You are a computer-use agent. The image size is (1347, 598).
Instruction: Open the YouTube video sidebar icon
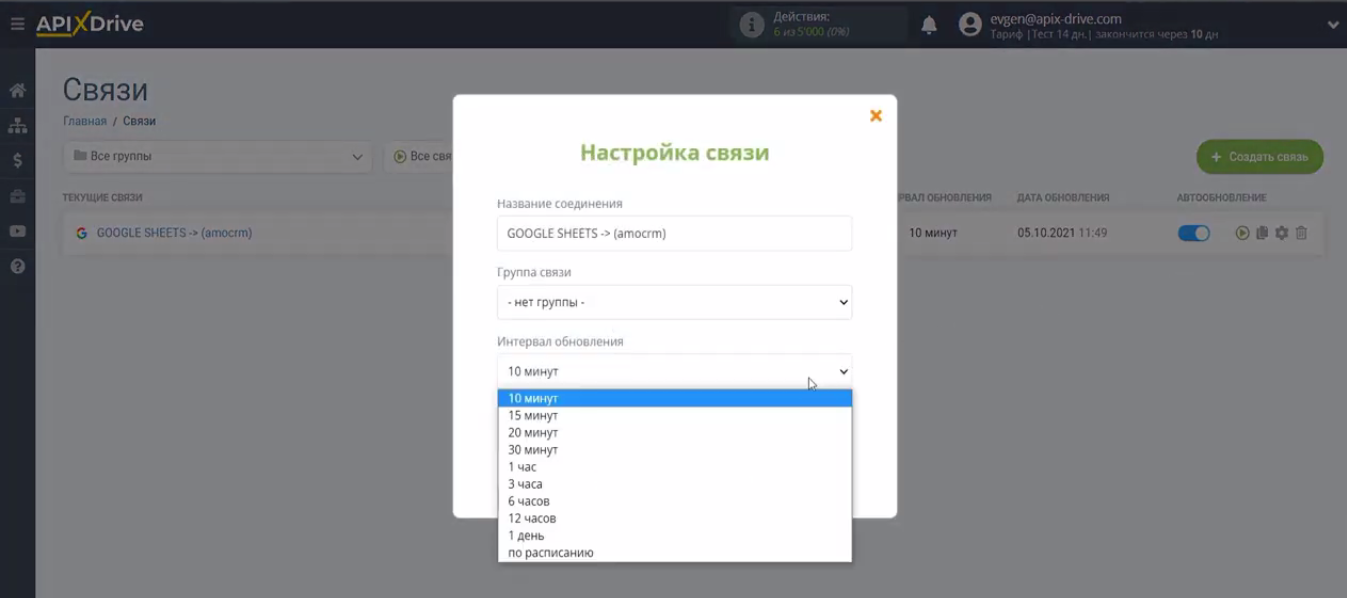tap(17, 231)
